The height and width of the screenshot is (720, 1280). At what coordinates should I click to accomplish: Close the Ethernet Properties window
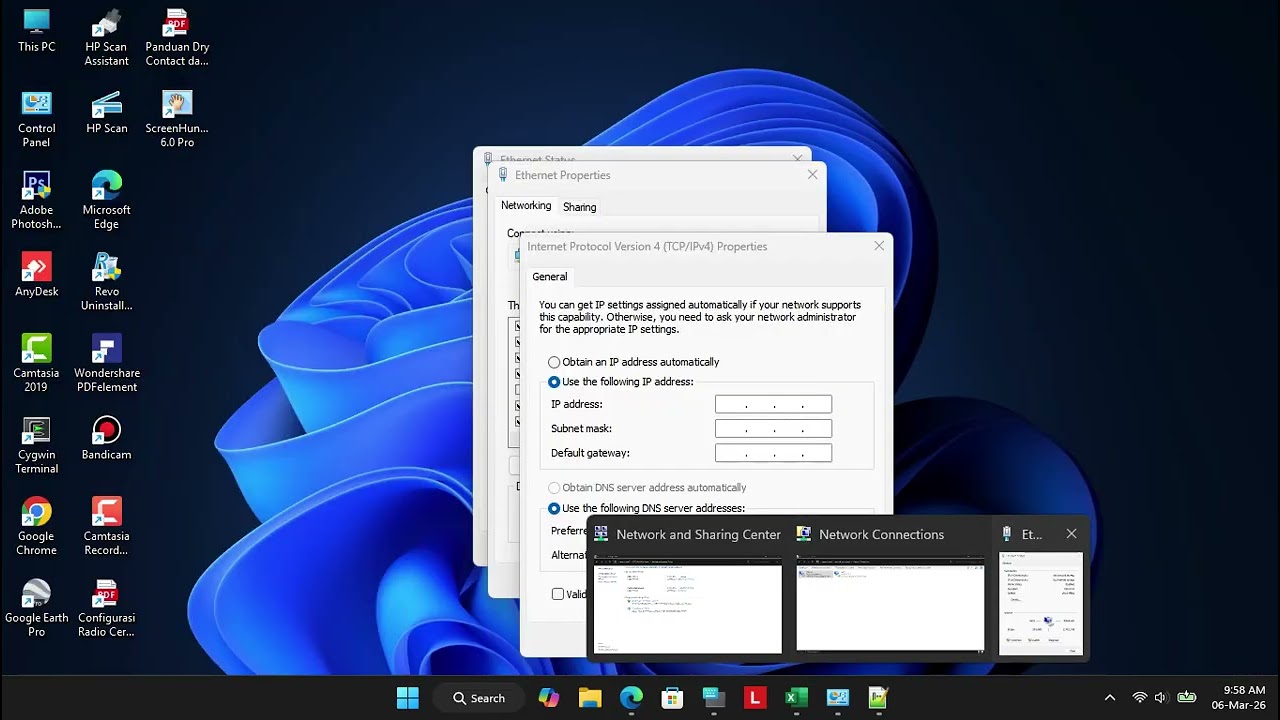pos(812,175)
